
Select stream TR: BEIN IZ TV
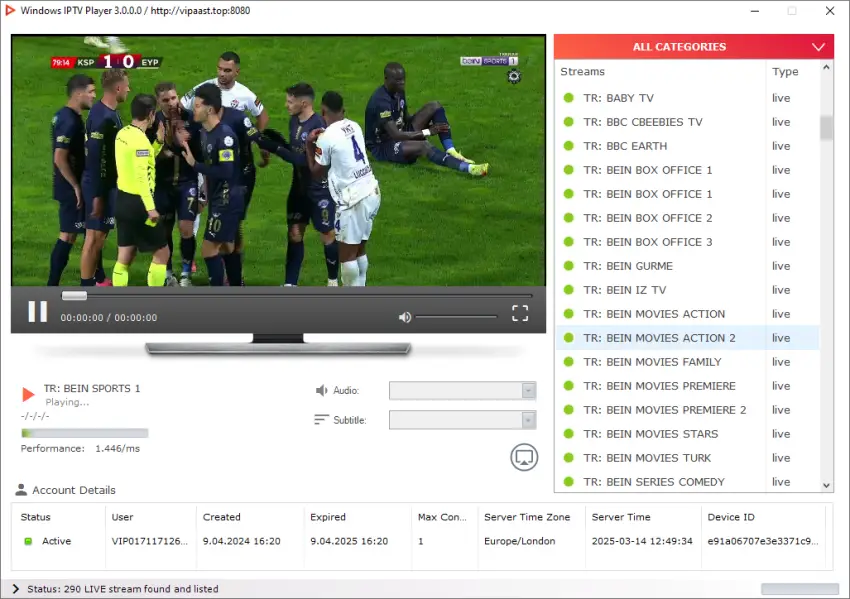point(687,290)
